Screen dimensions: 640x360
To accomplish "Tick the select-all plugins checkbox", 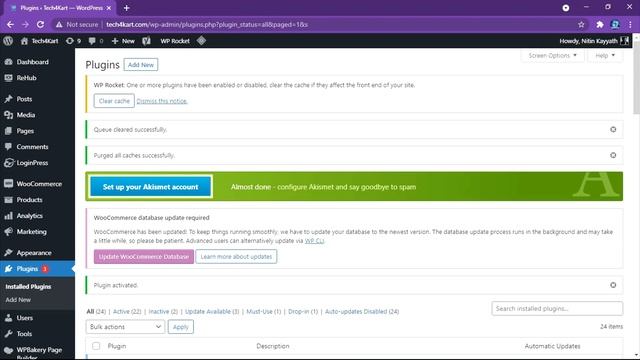I will (96, 346).
